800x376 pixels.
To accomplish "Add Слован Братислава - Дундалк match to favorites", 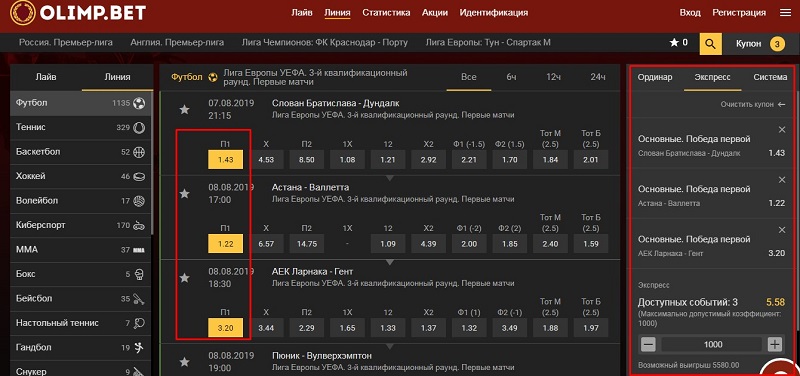I will (184, 109).
